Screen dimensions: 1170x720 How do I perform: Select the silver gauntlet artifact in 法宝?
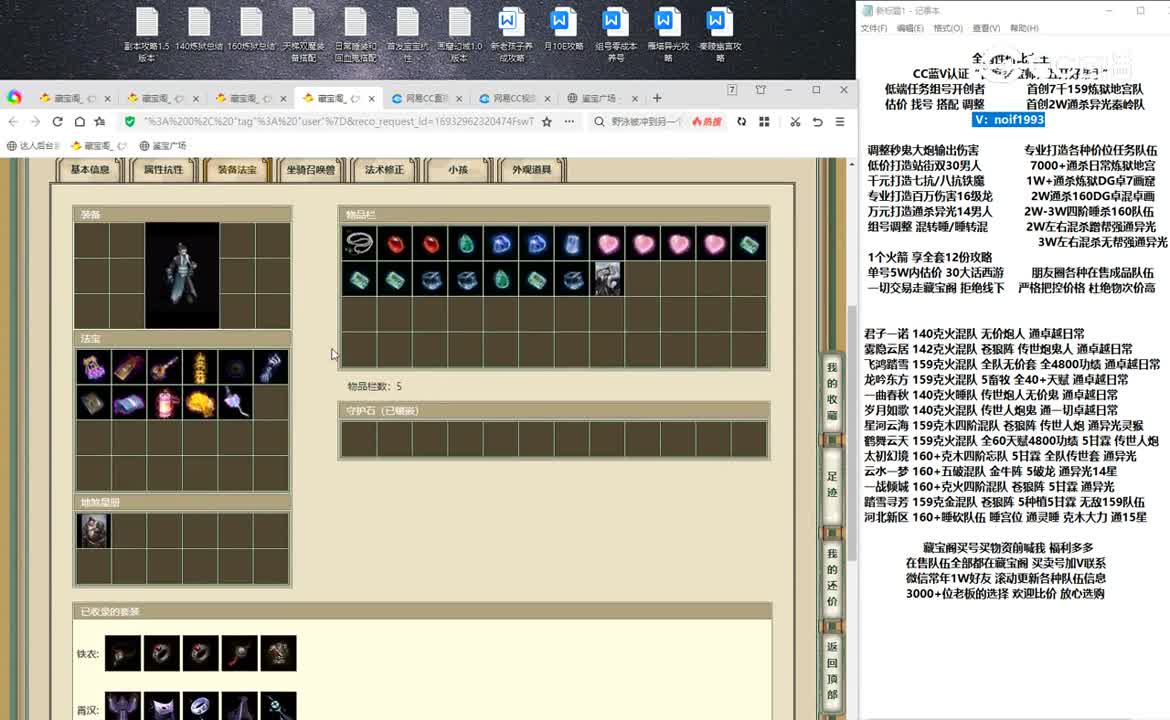coord(271,367)
